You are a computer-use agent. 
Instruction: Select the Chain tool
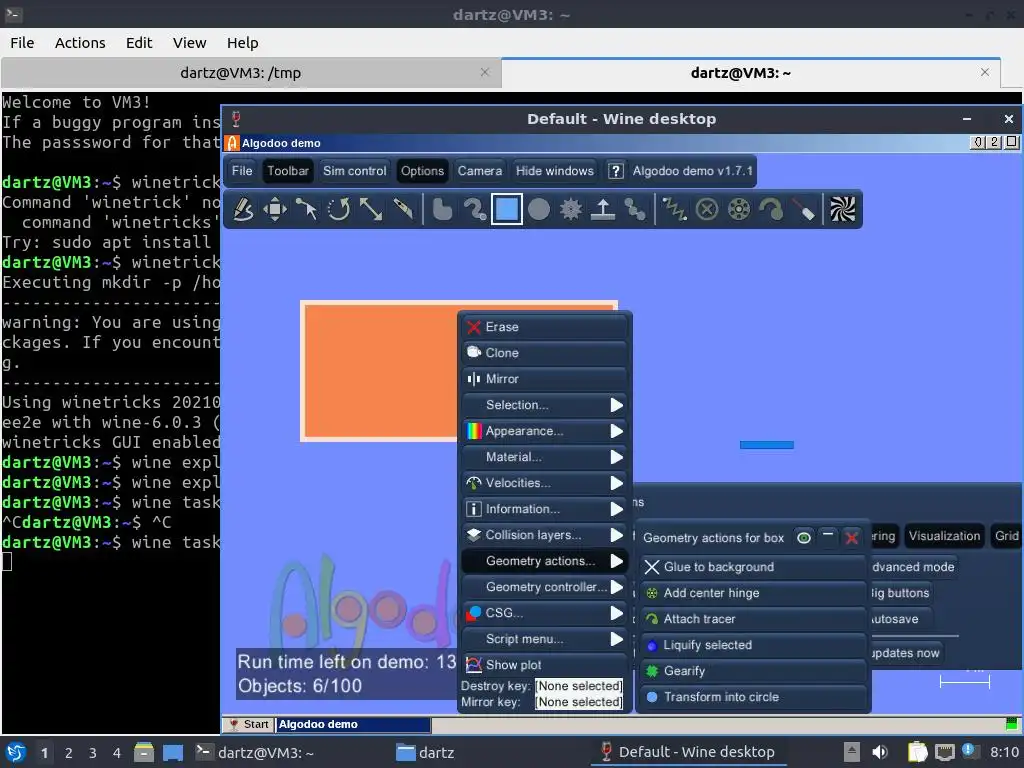click(635, 210)
